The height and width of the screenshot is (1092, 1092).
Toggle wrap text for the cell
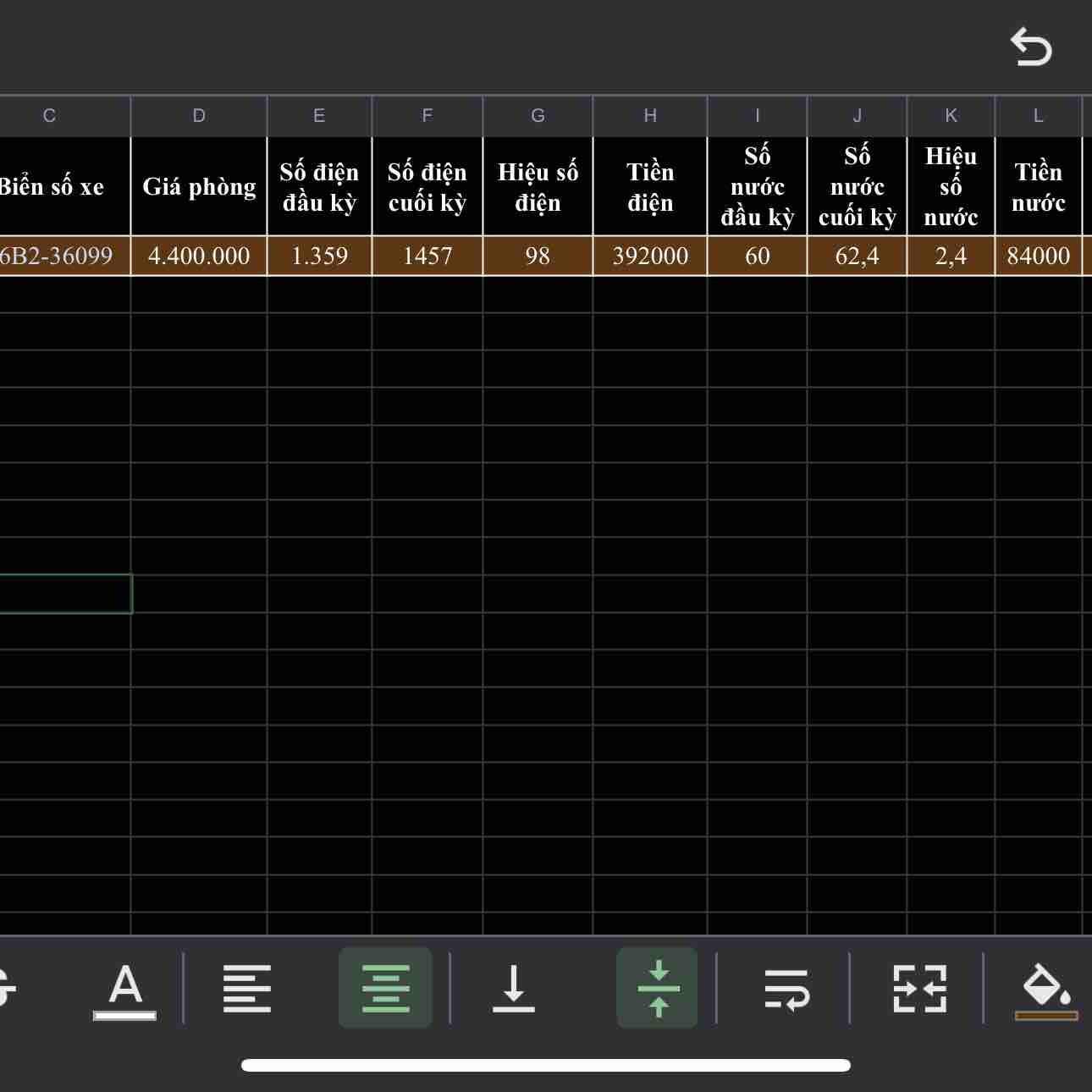786,989
